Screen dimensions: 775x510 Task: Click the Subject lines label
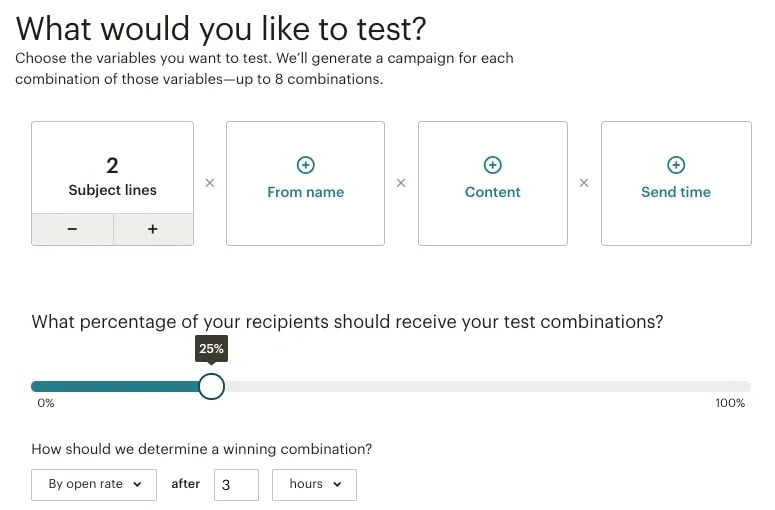coord(113,190)
